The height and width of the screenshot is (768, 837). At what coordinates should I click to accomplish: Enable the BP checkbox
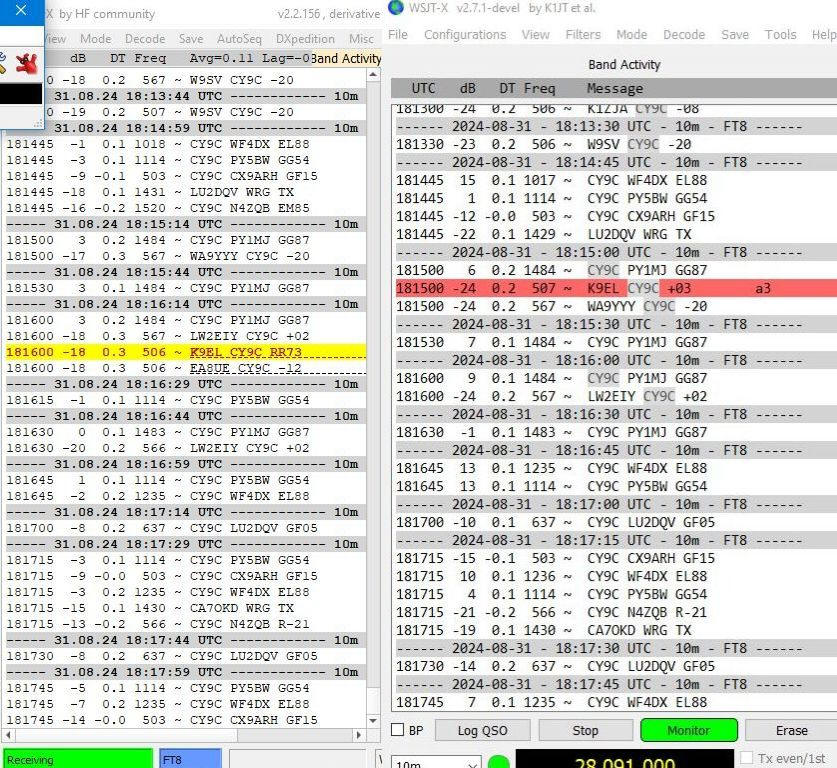point(398,731)
